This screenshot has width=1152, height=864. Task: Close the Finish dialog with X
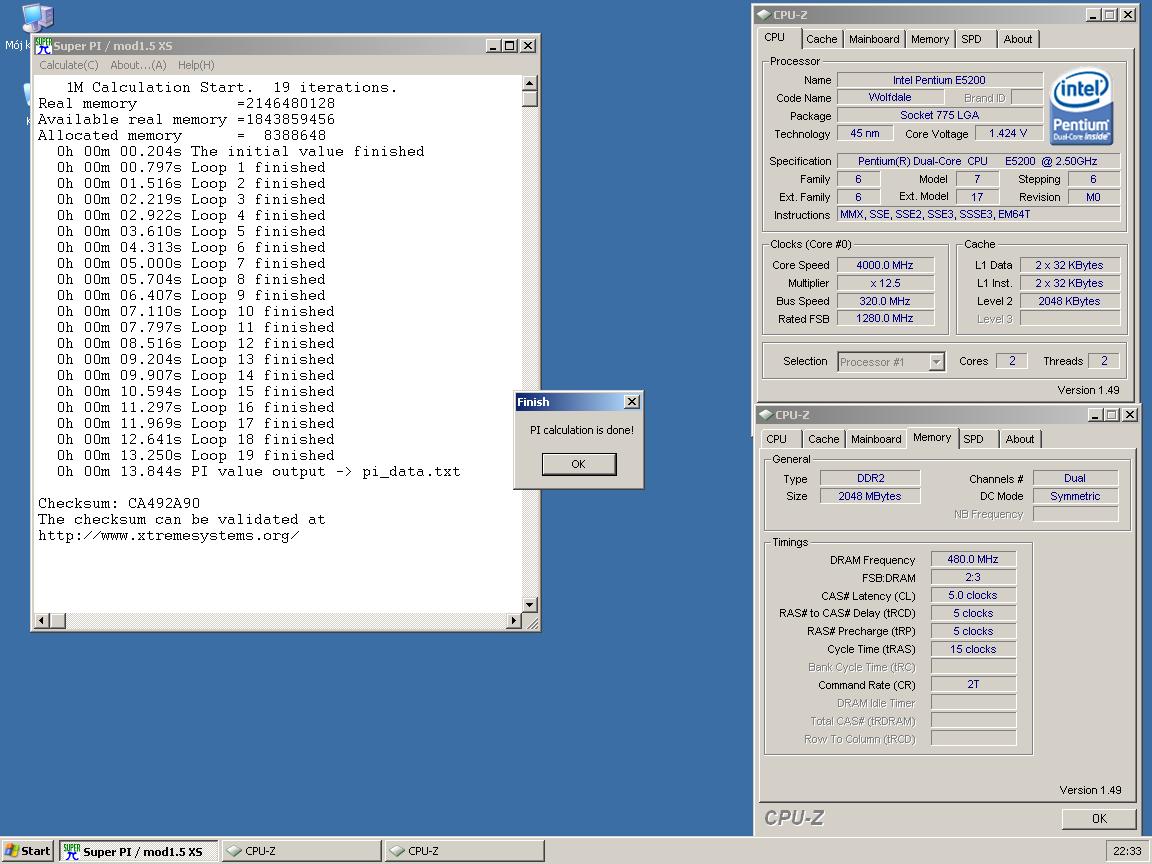point(631,402)
